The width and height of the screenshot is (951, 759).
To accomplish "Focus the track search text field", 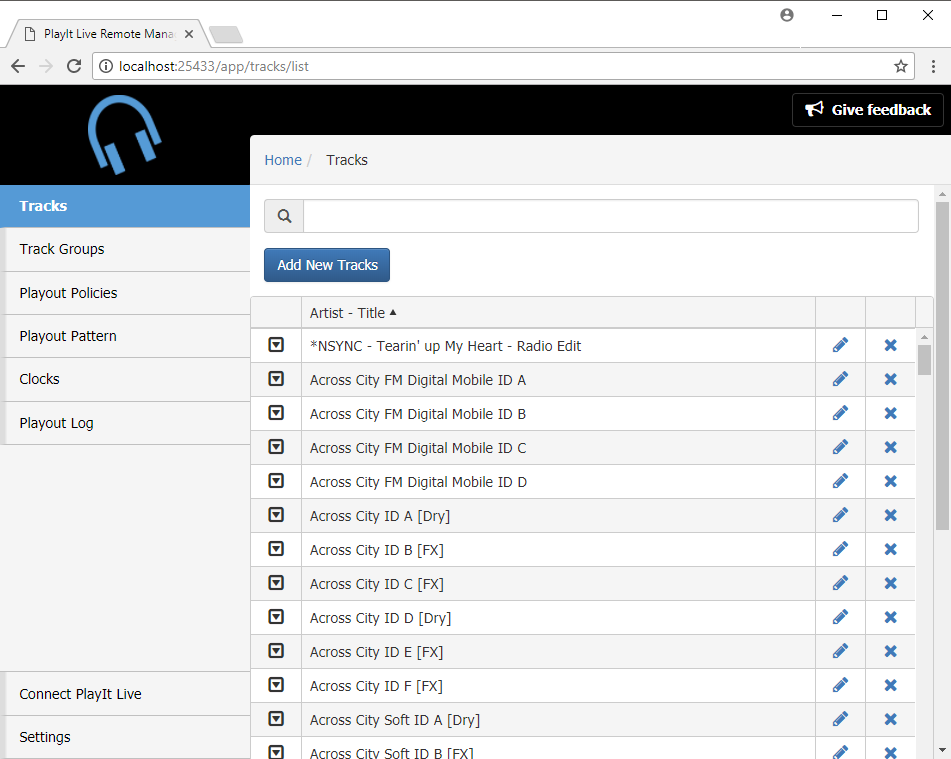I will point(610,216).
